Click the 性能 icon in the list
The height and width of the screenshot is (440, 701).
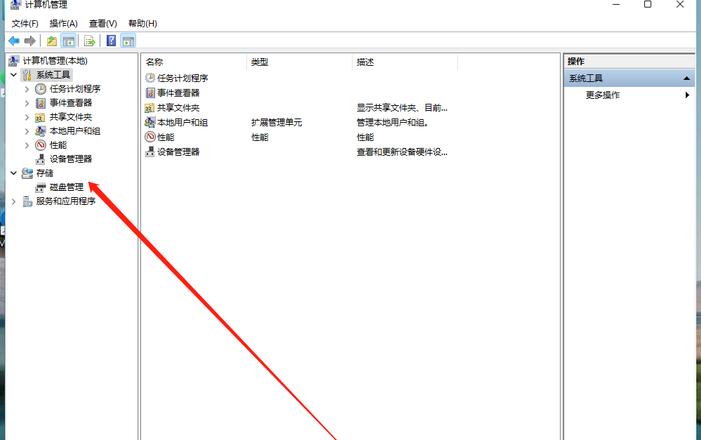pos(150,137)
